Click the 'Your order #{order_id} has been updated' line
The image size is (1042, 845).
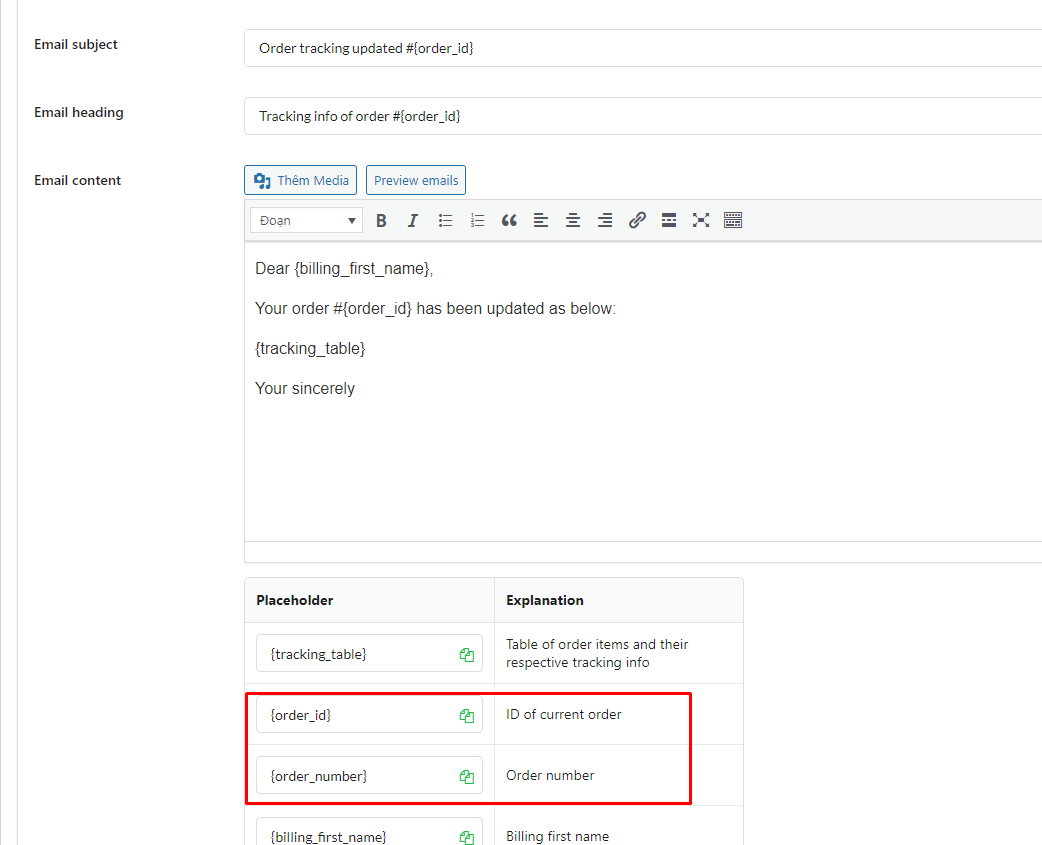click(x=435, y=308)
